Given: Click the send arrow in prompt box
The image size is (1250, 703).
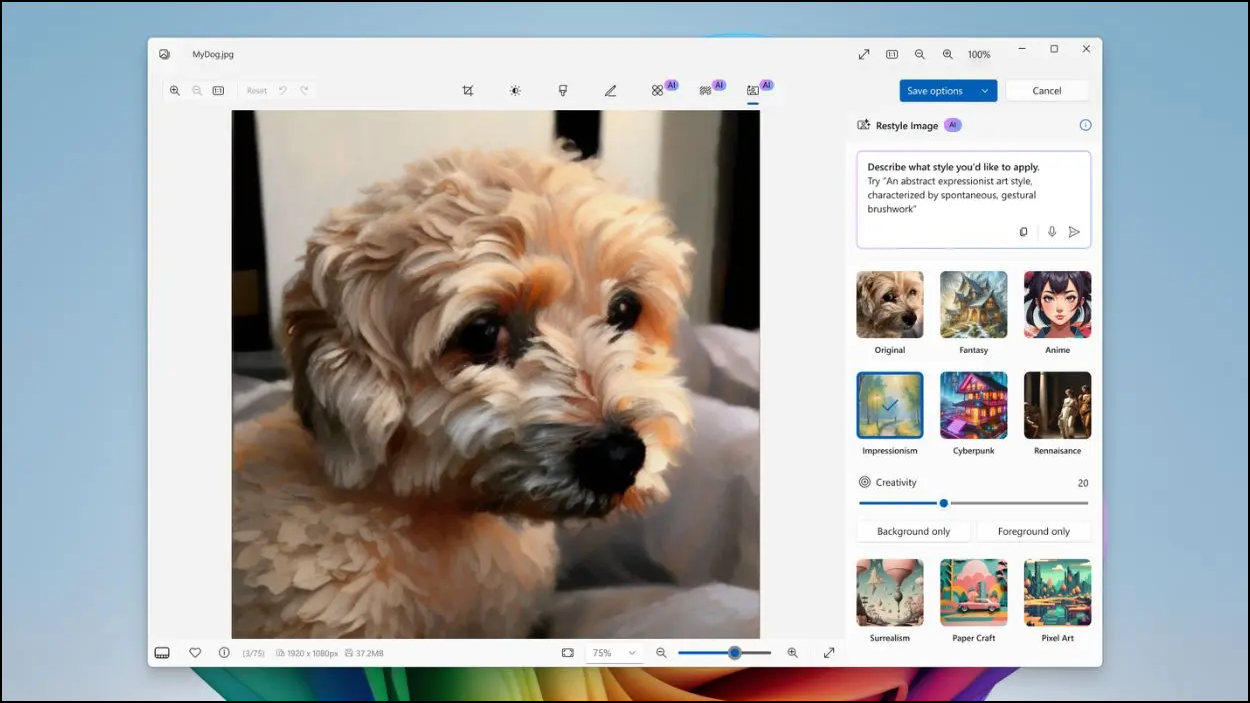Looking at the screenshot, I should (1074, 232).
